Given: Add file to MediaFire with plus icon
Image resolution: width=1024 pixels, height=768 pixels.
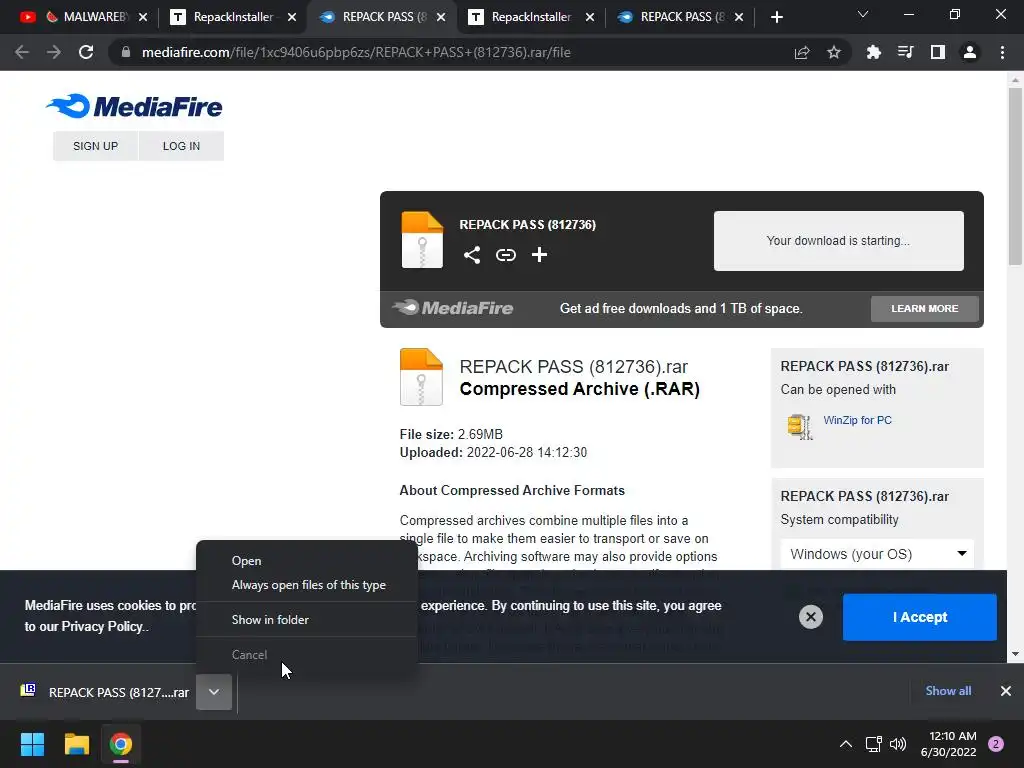Looking at the screenshot, I should (x=539, y=255).
